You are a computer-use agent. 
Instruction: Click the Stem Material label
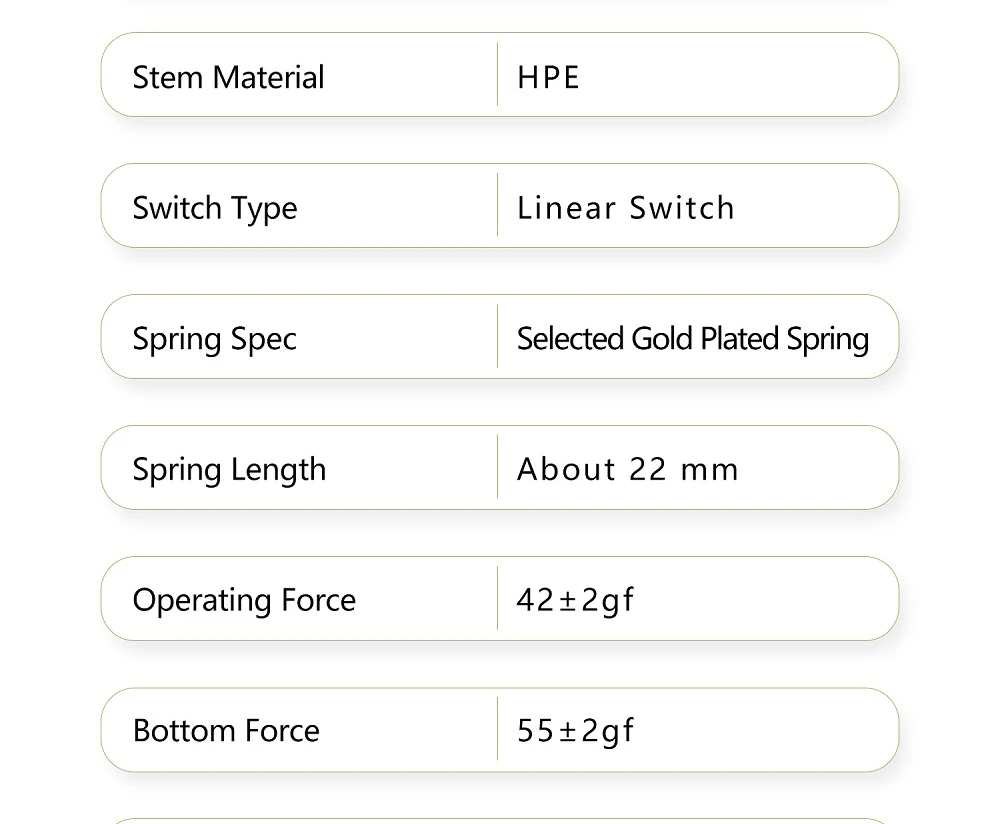pos(228,78)
